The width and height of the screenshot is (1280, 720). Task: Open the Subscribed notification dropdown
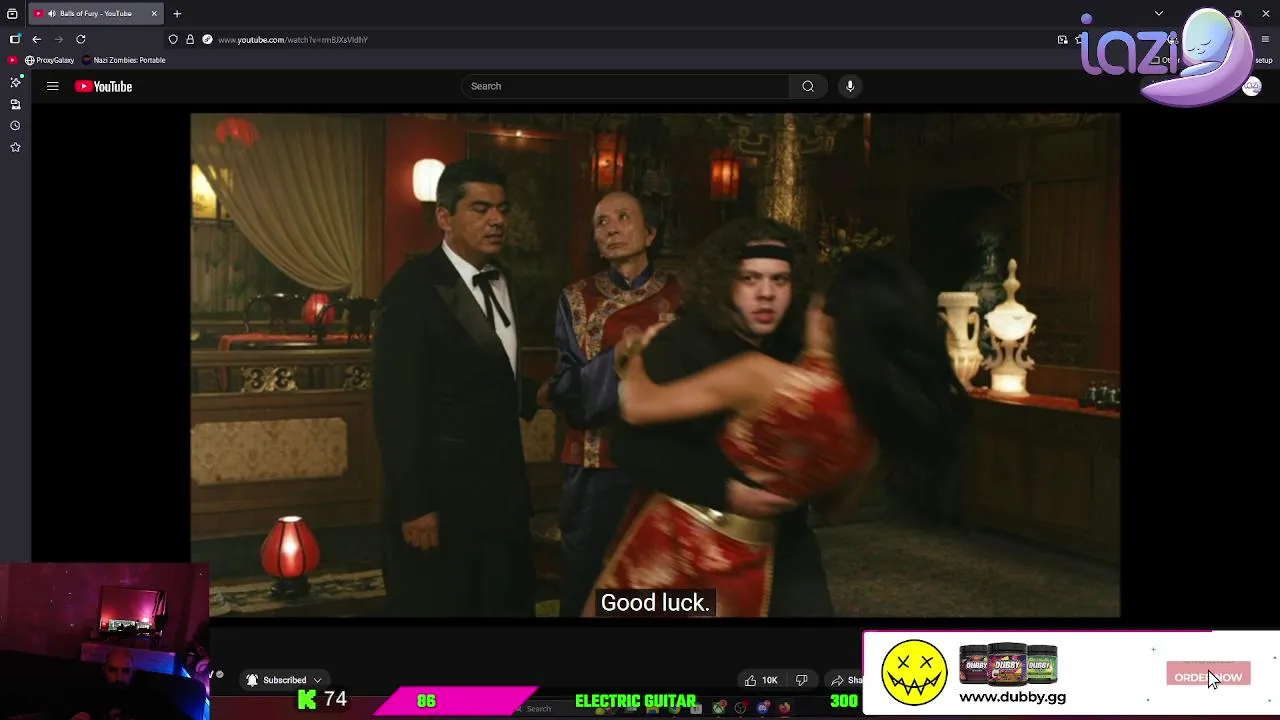pyautogui.click(x=284, y=680)
